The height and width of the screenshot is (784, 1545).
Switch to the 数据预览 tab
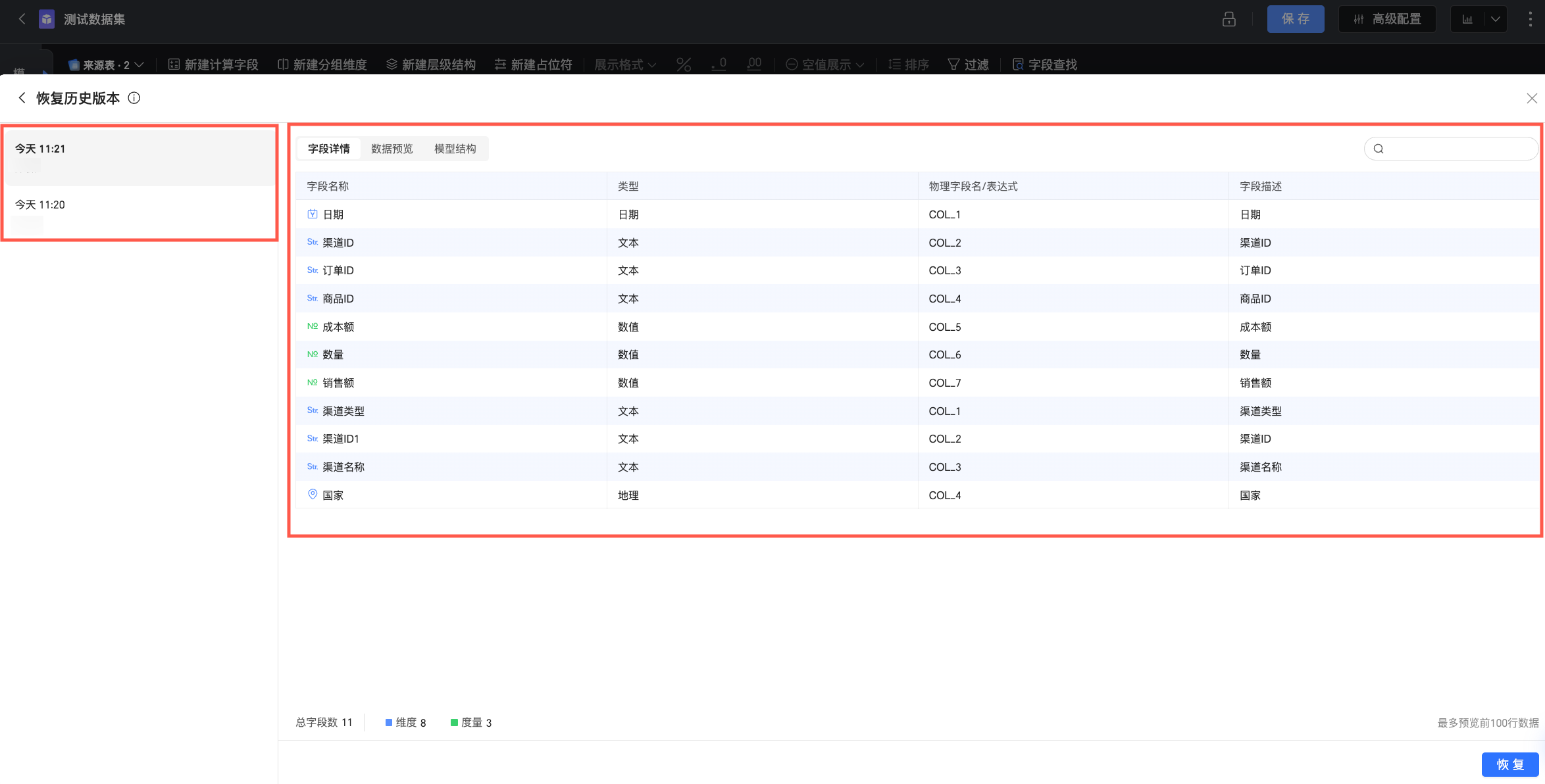point(392,149)
